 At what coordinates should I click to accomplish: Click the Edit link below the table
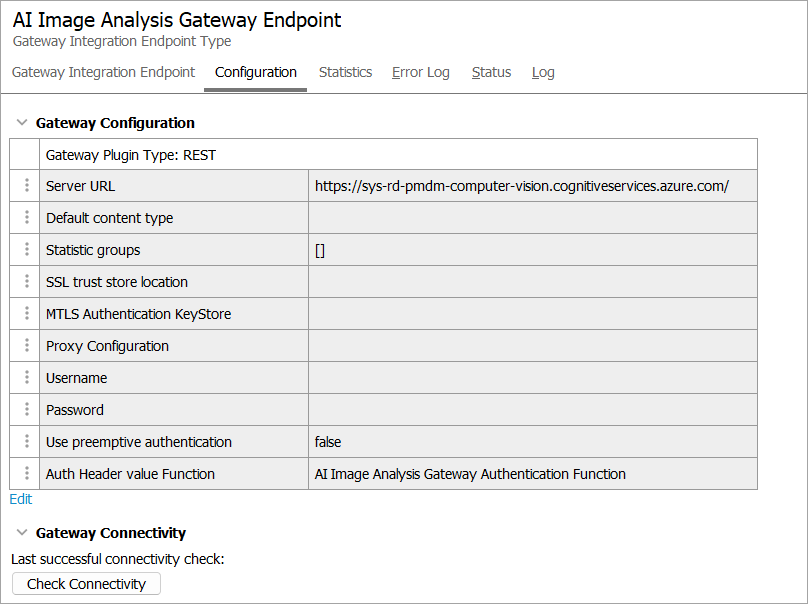(21, 499)
